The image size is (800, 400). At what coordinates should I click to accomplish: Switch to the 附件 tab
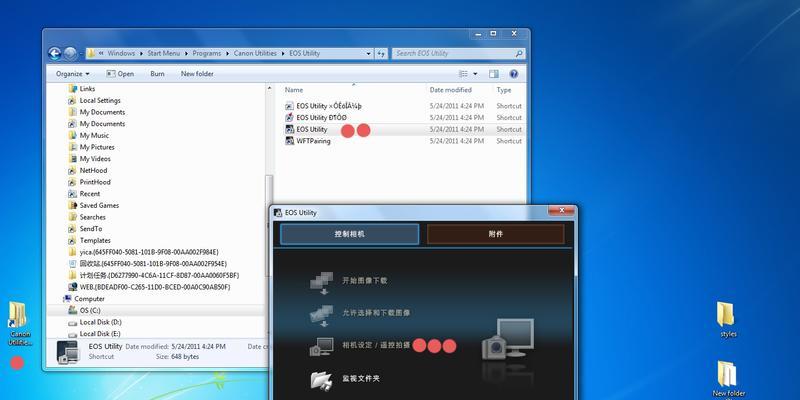[x=495, y=234]
